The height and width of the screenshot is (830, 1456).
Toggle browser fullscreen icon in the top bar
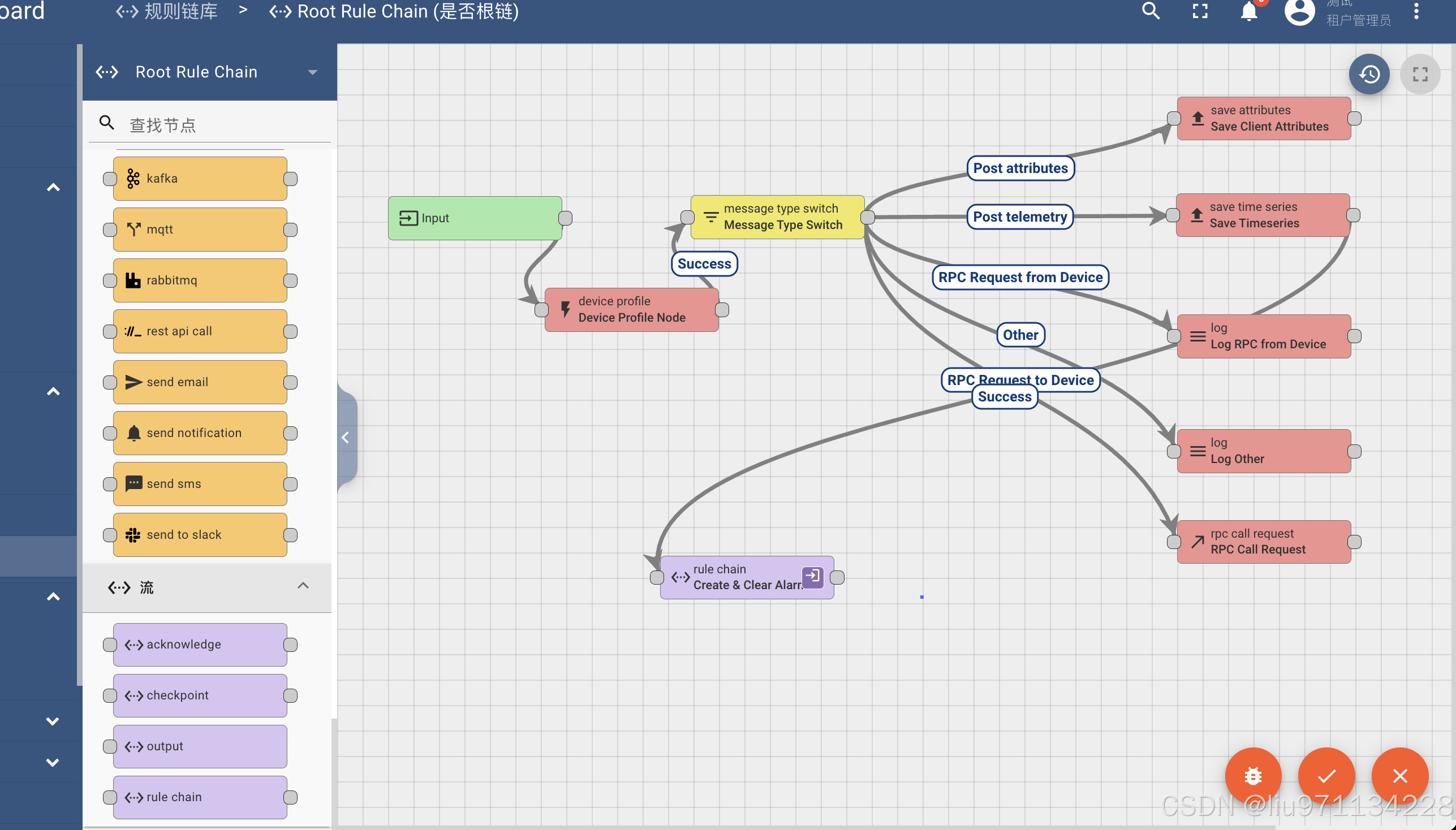[1200, 11]
